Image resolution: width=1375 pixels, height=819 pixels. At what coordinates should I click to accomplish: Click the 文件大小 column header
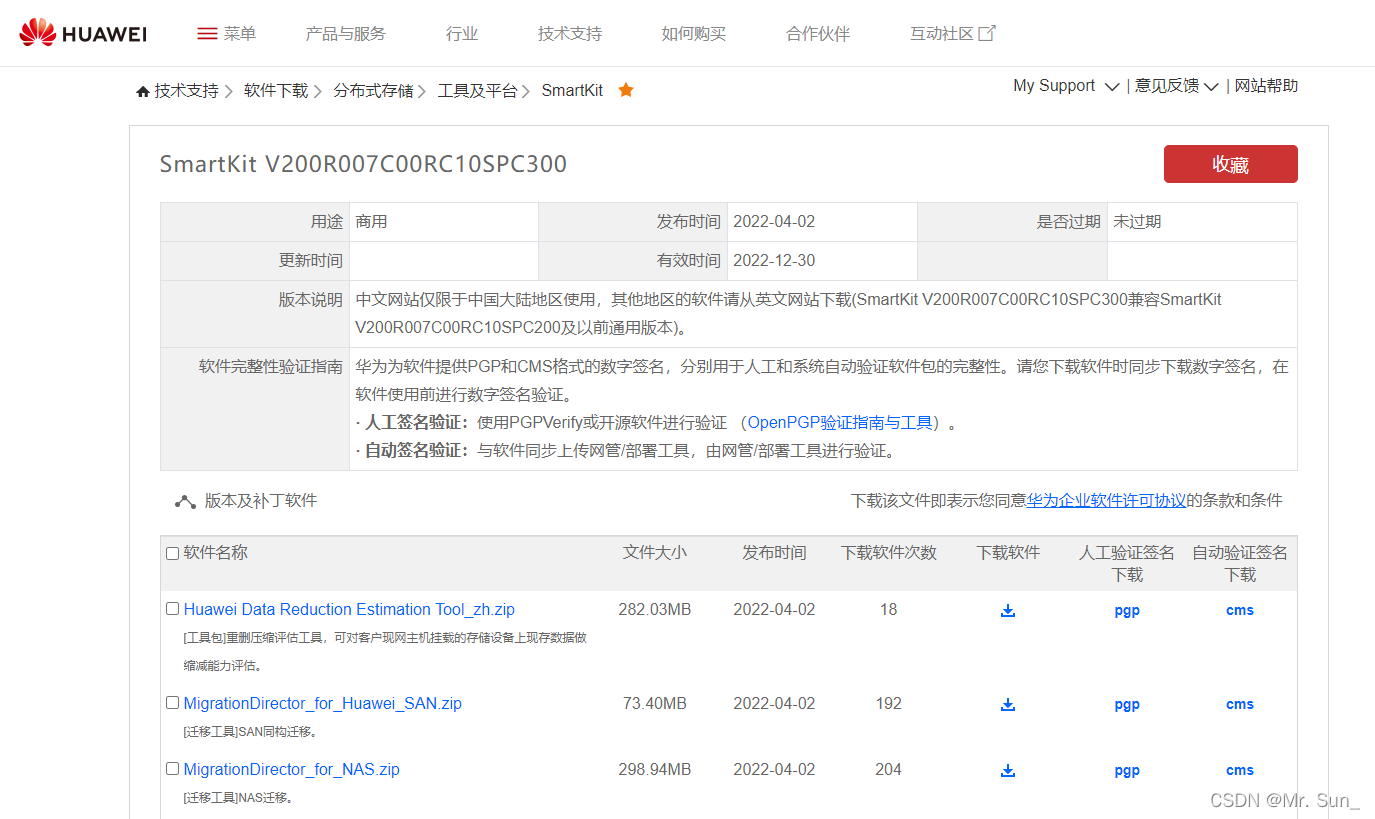pos(655,552)
